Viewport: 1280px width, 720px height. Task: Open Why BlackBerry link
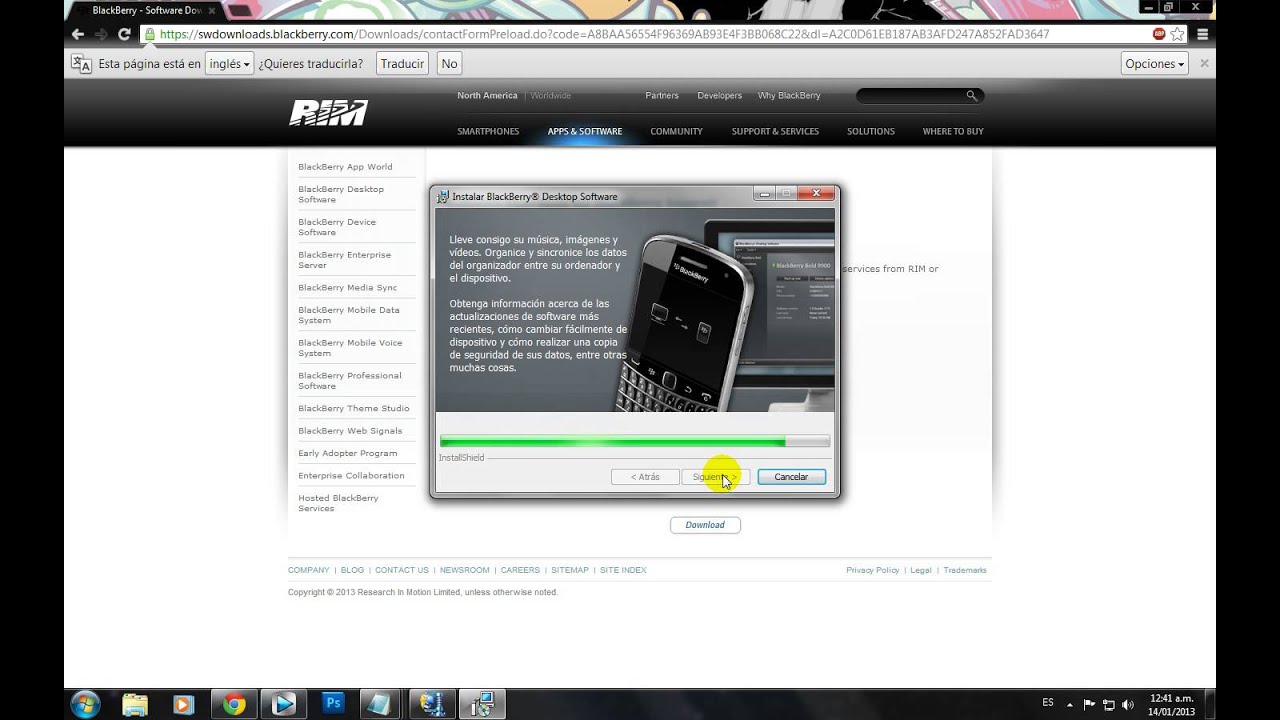(789, 96)
